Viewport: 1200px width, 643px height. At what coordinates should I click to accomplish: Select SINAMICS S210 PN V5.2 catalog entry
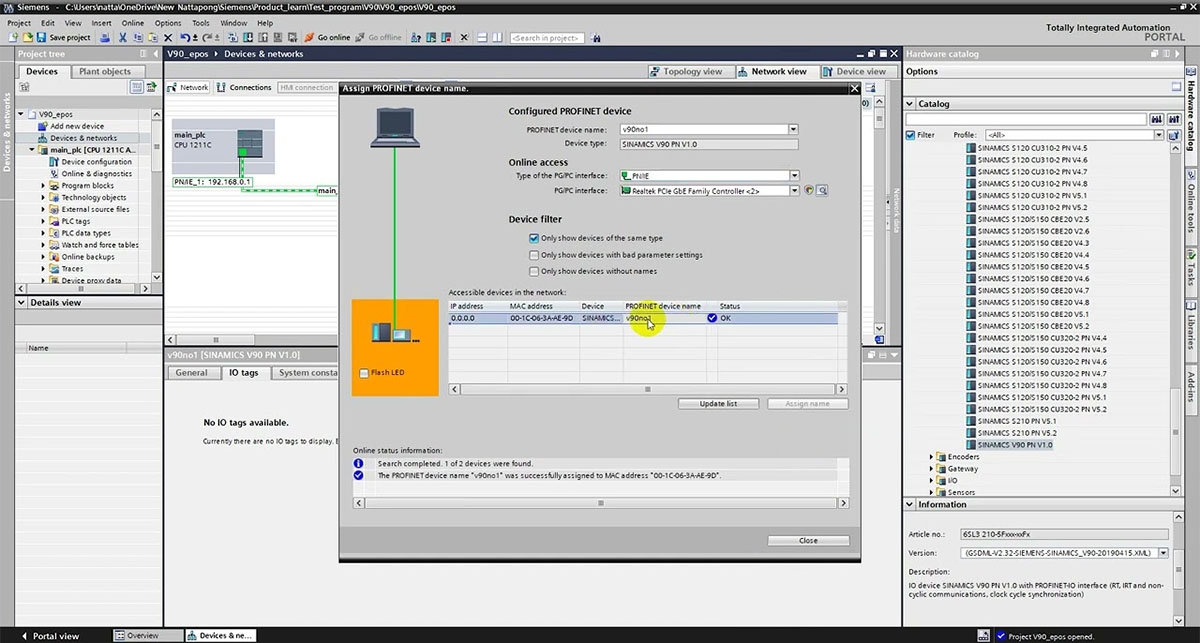[x=1017, y=433]
